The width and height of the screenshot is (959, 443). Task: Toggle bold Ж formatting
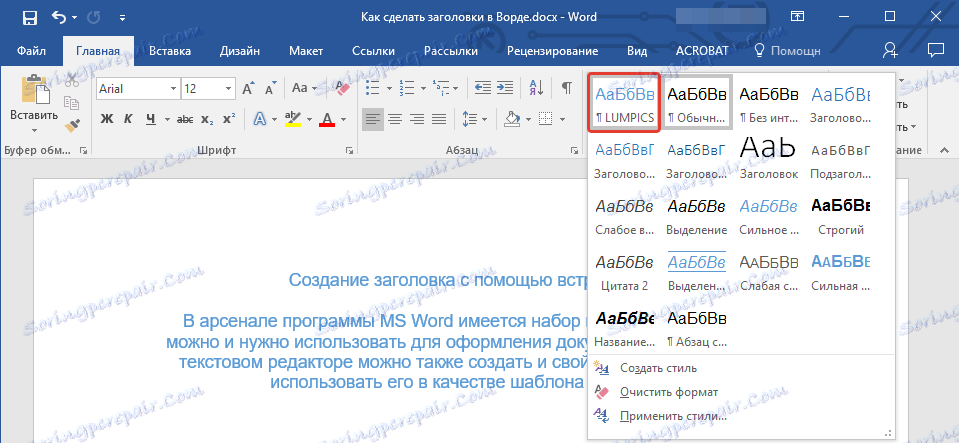pos(107,119)
